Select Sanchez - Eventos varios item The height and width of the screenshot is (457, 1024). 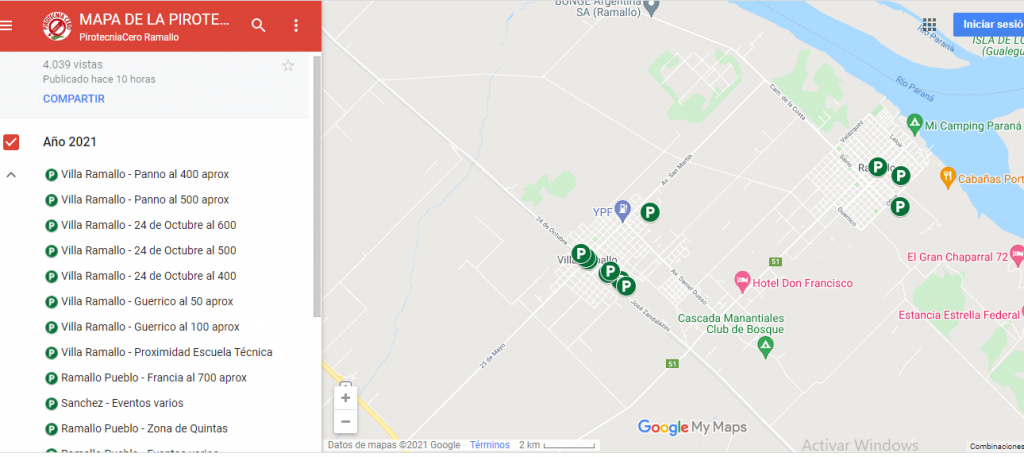pyautogui.click(x=114, y=403)
